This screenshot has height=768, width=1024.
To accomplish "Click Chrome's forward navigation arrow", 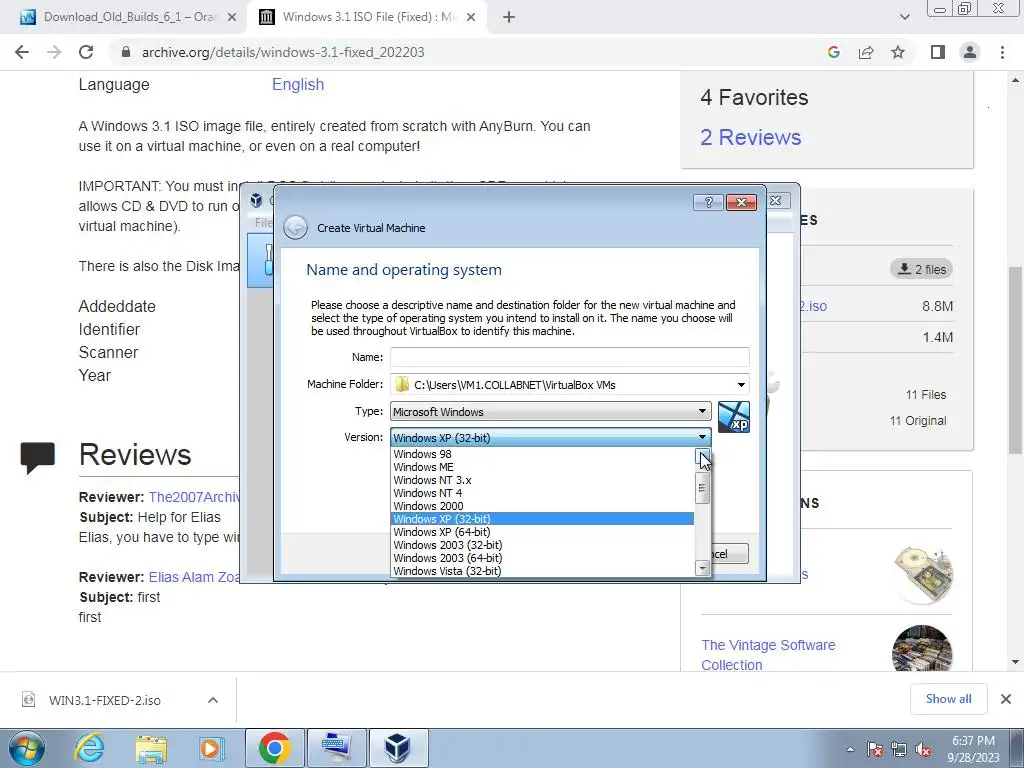I will tap(54, 52).
